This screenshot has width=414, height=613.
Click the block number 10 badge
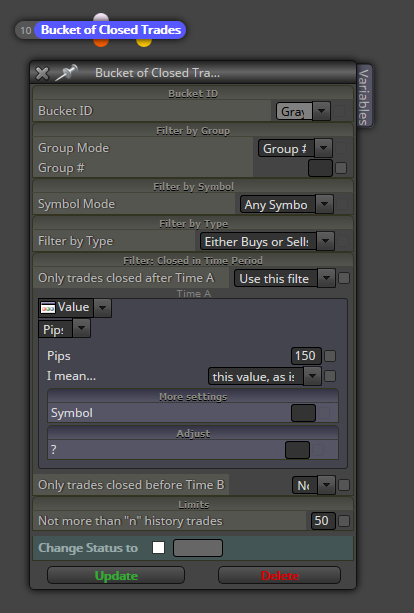pos(25,30)
